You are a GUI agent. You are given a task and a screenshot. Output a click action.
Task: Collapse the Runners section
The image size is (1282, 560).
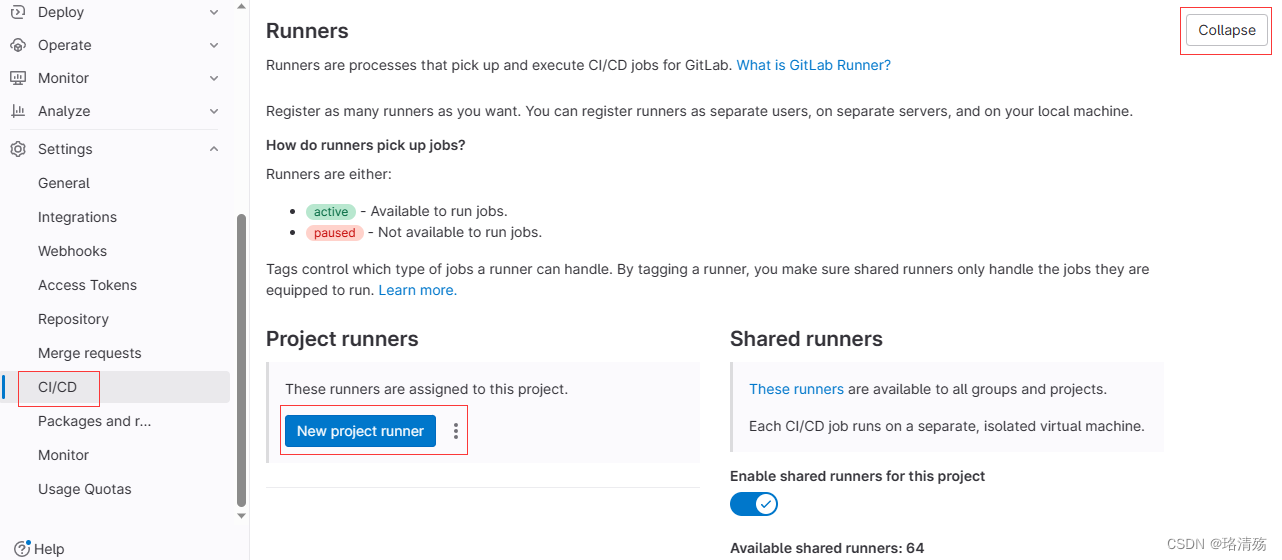click(x=1227, y=30)
